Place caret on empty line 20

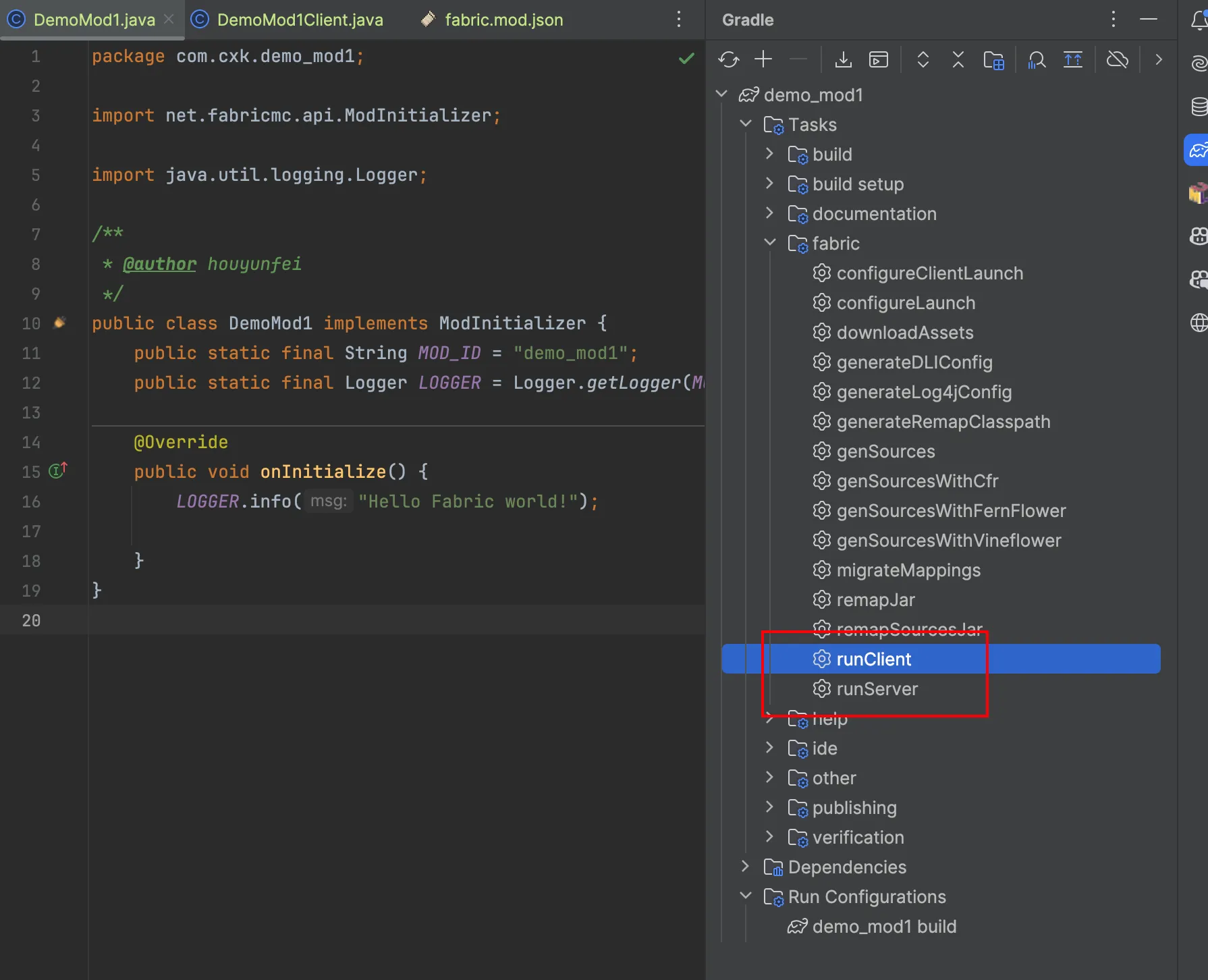[x=396, y=620]
